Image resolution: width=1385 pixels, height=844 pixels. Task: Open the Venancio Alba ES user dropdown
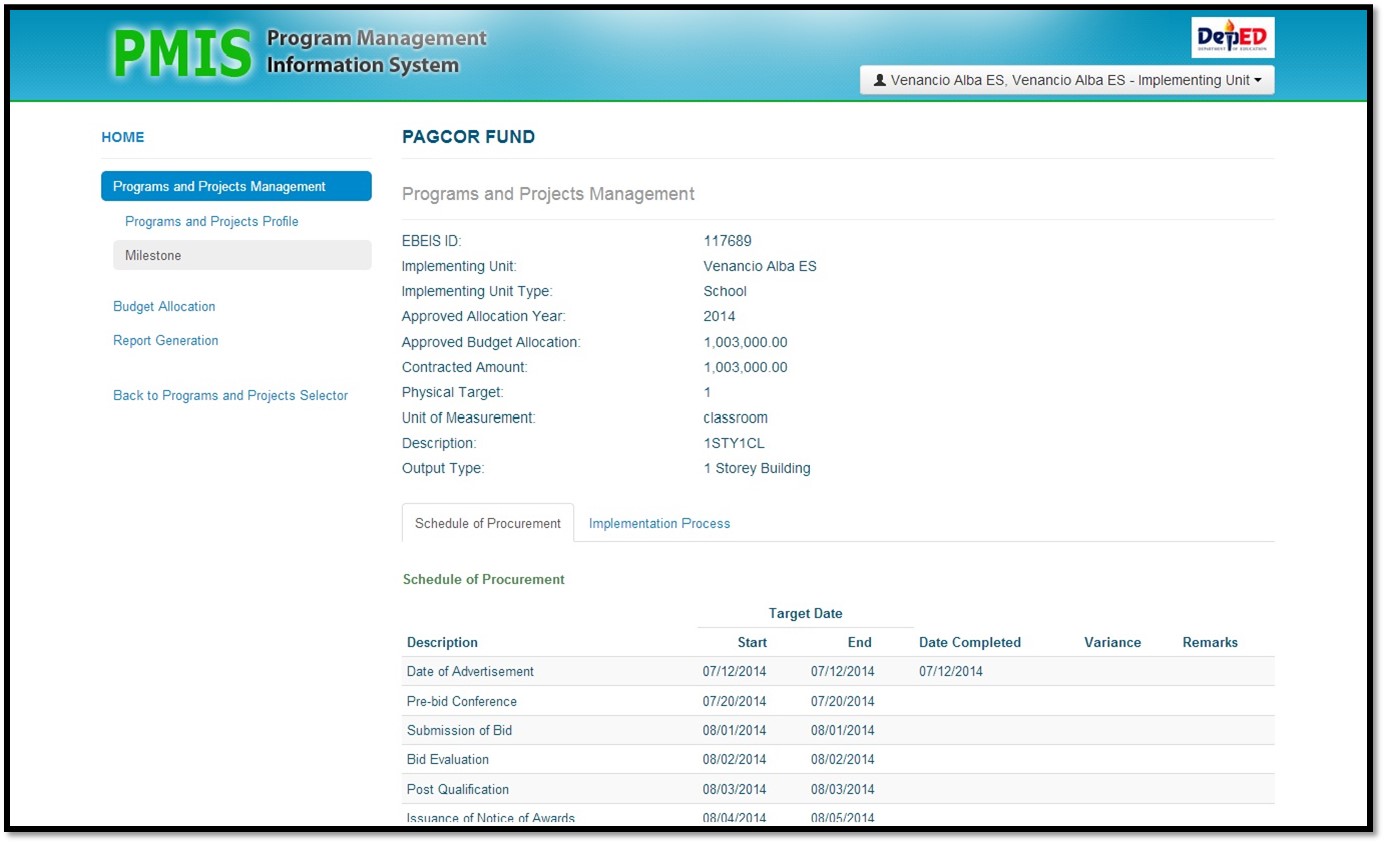click(1067, 80)
